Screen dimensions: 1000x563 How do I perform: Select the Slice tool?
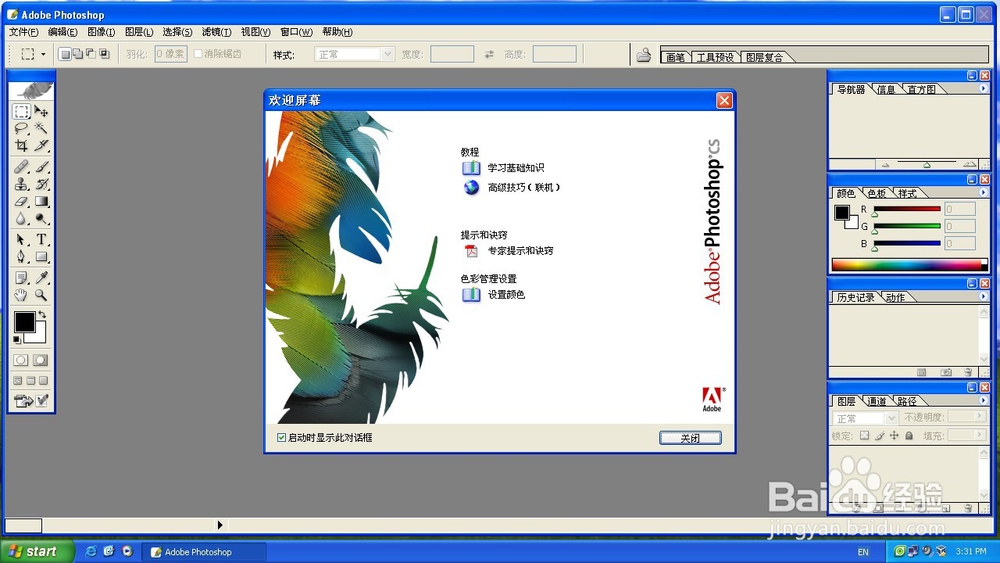click(x=41, y=145)
